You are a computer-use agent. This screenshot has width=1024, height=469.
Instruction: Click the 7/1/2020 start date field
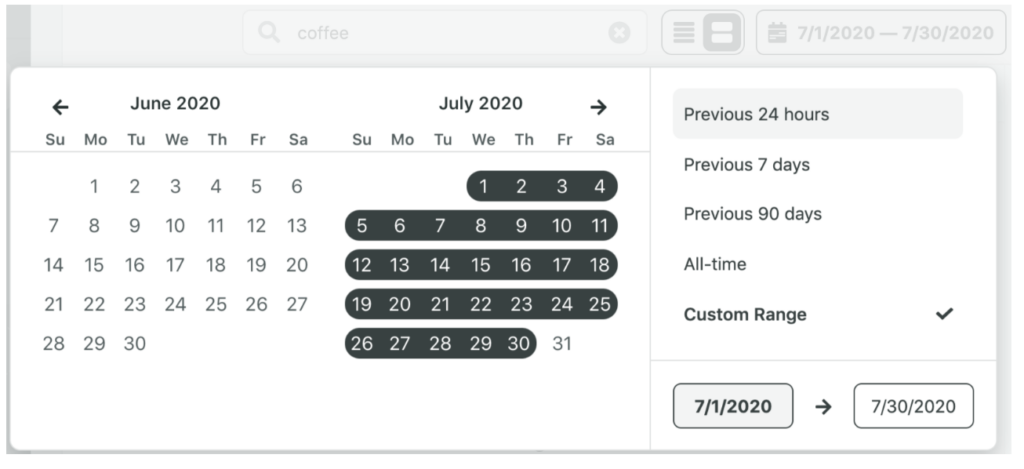[733, 406]
